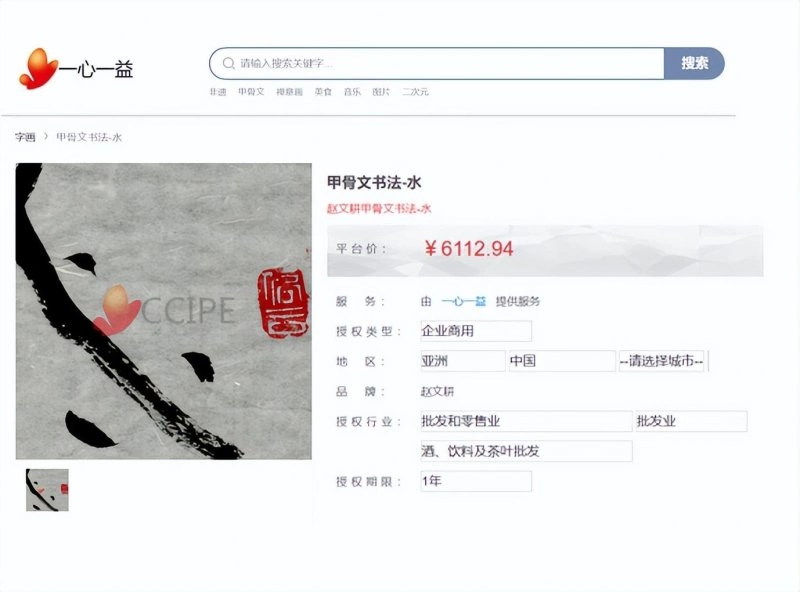The image size is (800, 592).
Task: Click the price ¥6112.94
Action: [469, 249]
